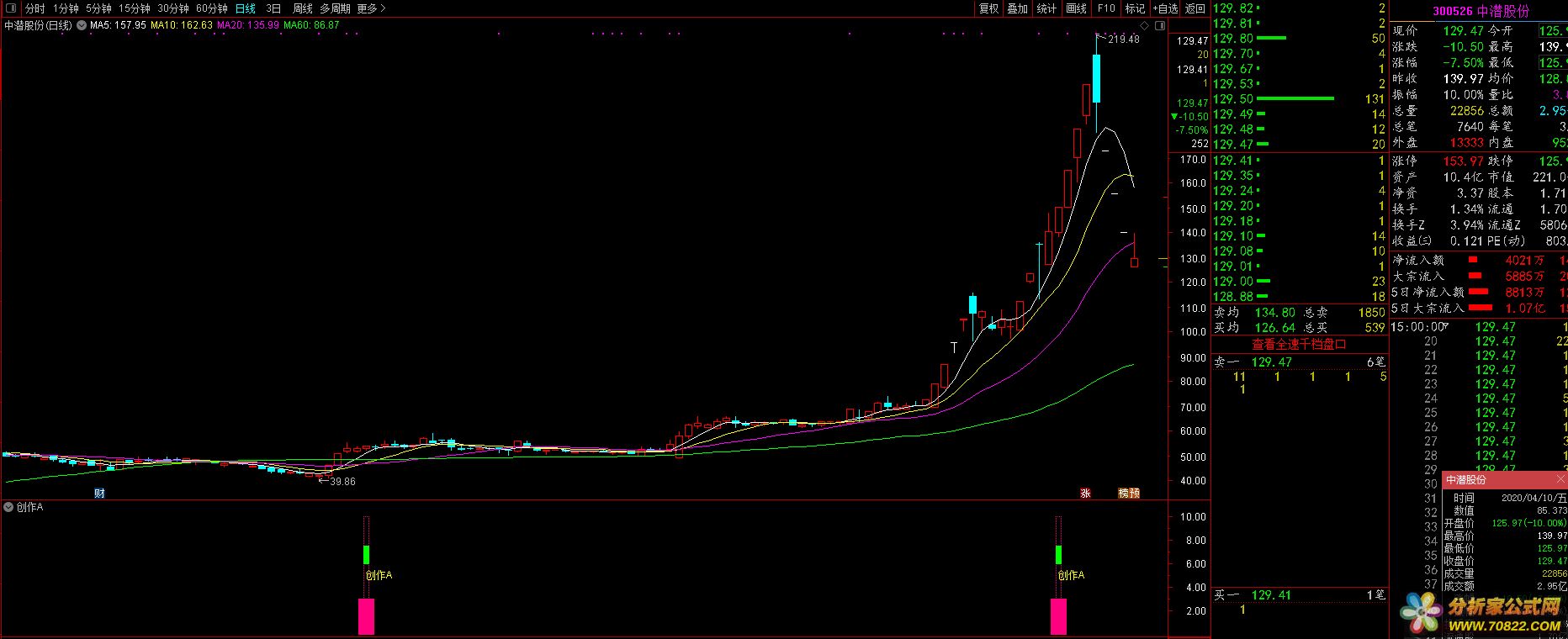The height and width of the screenshot is (639, 1568).
Task: Open the 多周期 multi-period view
Action: [335, 8]
